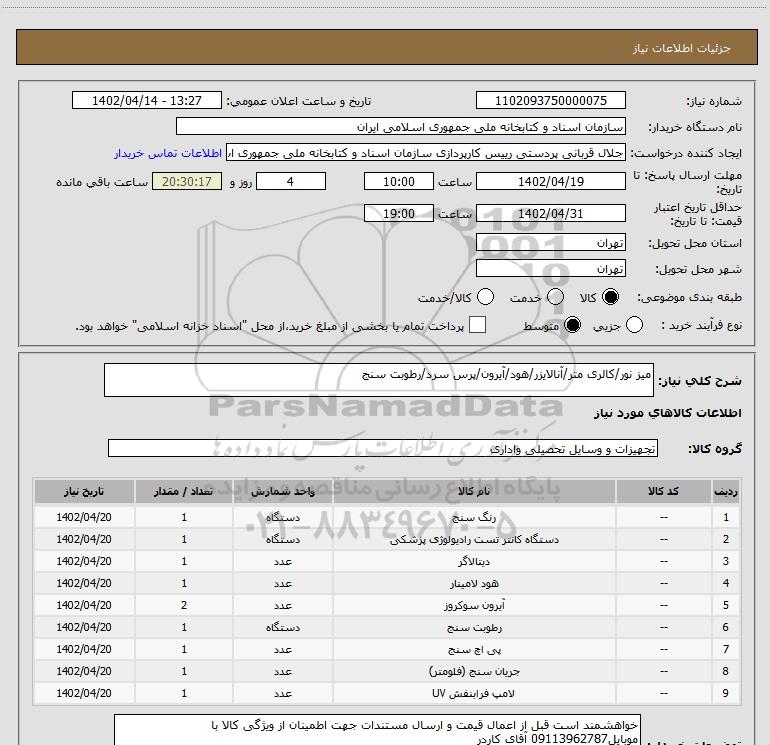Click the تعداد / مقدار column header
This screenshot has height=745, width=770.
click(184, 491)
